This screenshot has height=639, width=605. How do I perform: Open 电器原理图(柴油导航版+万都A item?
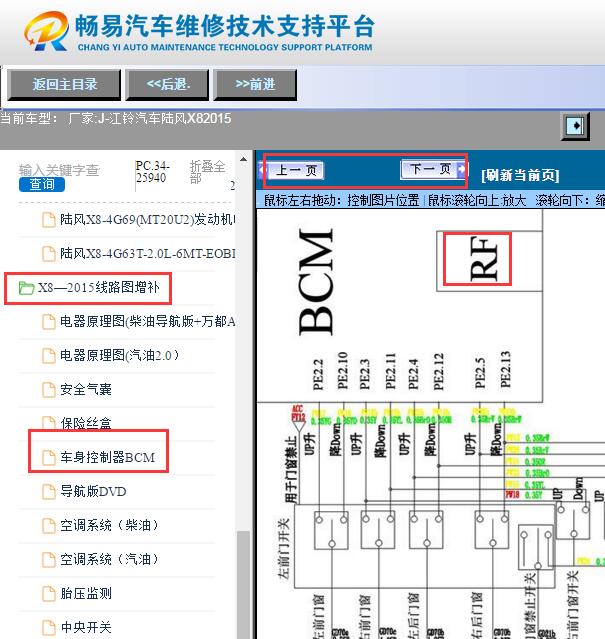[x=148, y=322]
